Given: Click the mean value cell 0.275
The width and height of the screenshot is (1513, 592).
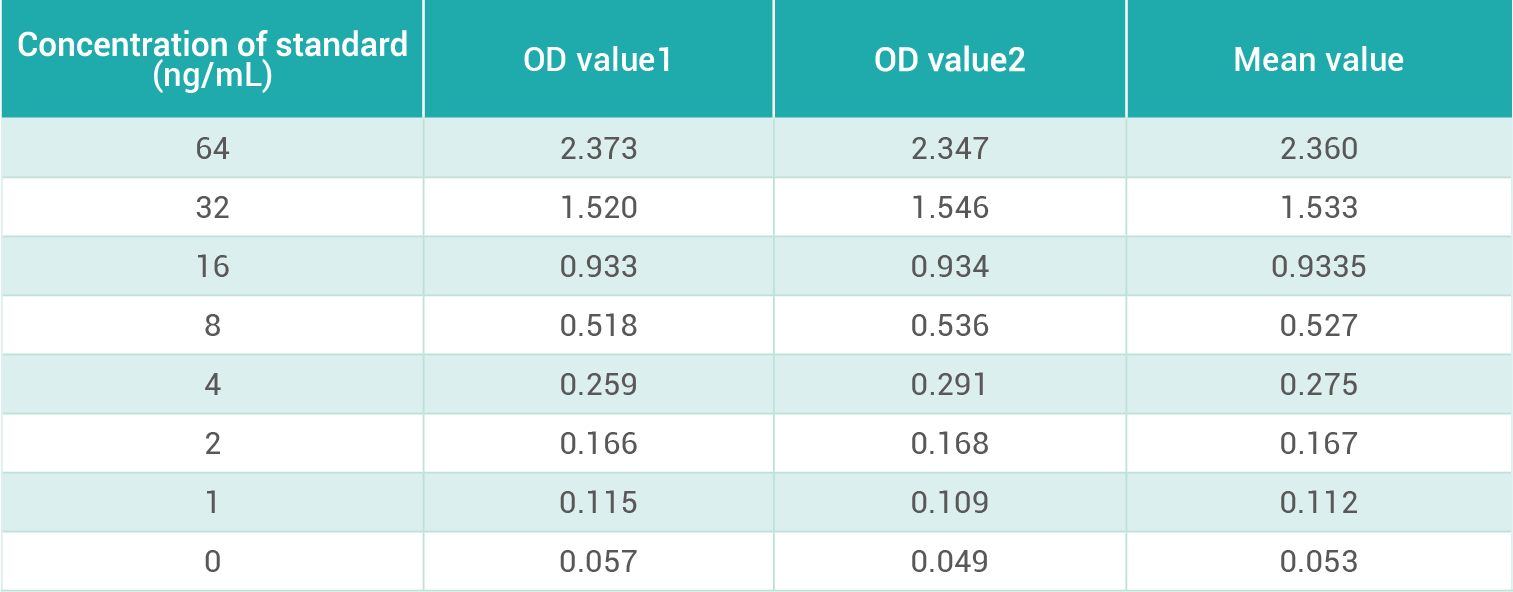Looking at the screenshot, I should (1319, 385).
